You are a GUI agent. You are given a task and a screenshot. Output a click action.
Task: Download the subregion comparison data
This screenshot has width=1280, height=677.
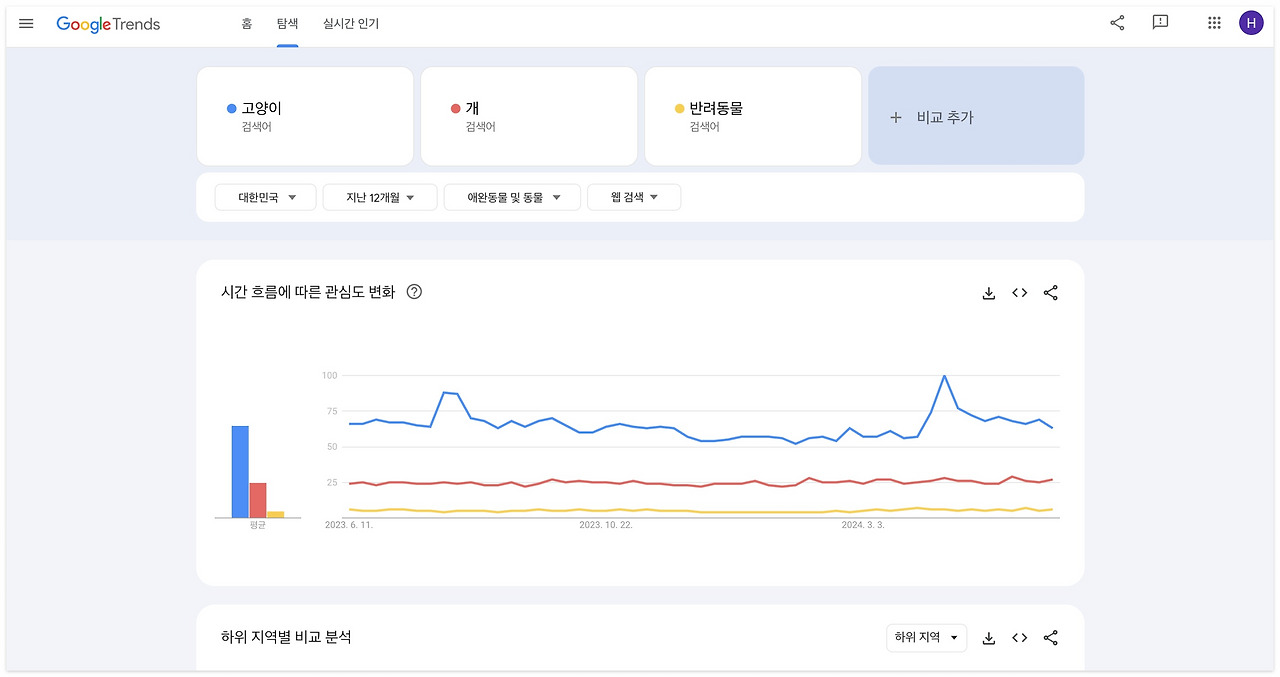[989, 638]
